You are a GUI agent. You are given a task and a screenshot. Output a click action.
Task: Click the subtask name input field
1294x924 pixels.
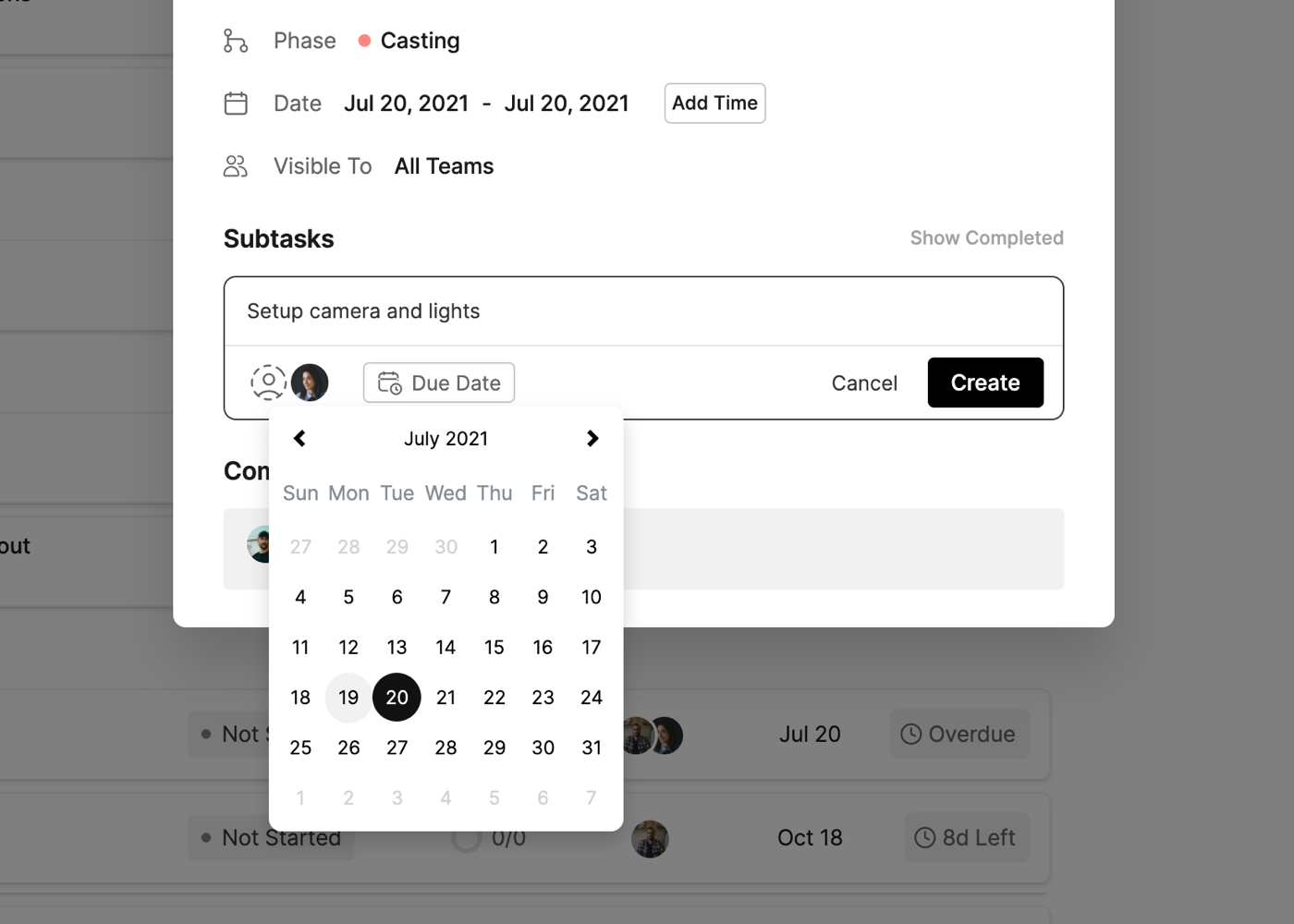point(643,311)
